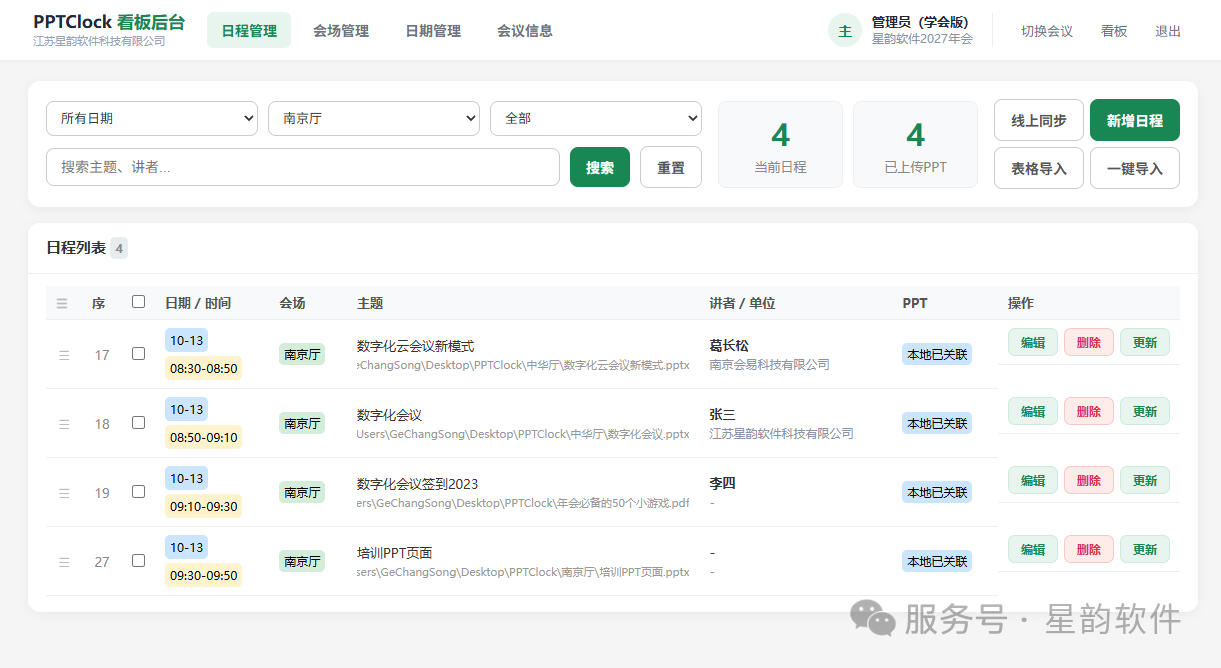
Task: Click 新增日程 to add a schedule
Action: [1135, 120]
